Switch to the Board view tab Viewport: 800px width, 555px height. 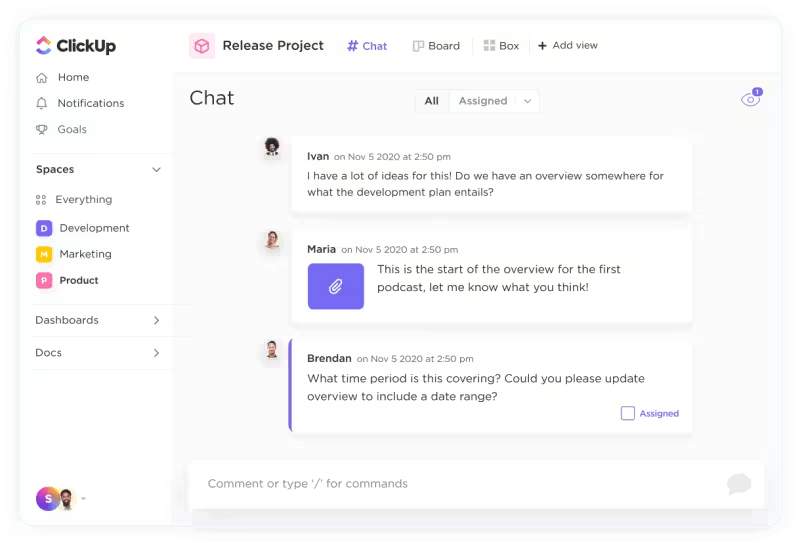[x=436, y=46]
